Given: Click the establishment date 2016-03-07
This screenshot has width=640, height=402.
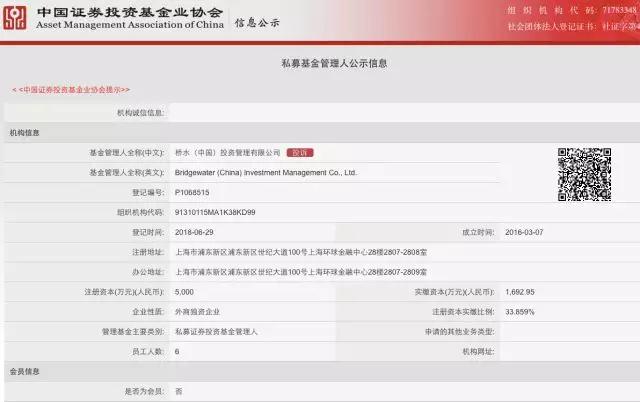Looking at the screenshot, I should [524, 232].
